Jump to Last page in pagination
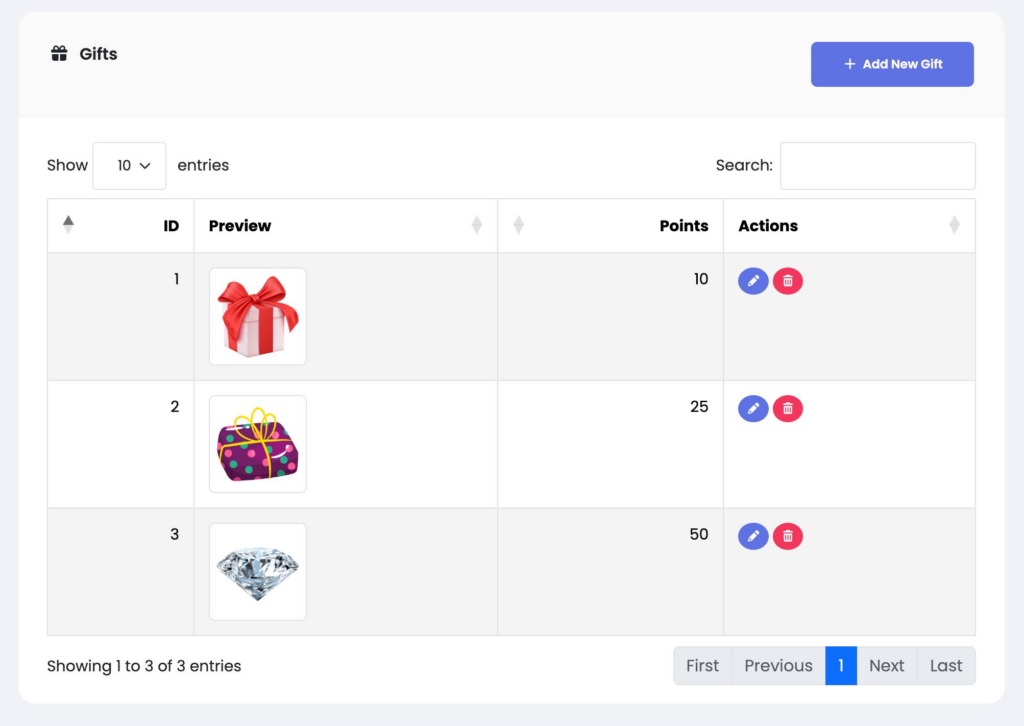Image resolution: width=1024 pixels, height=726 pixels. tap(946, 666)
